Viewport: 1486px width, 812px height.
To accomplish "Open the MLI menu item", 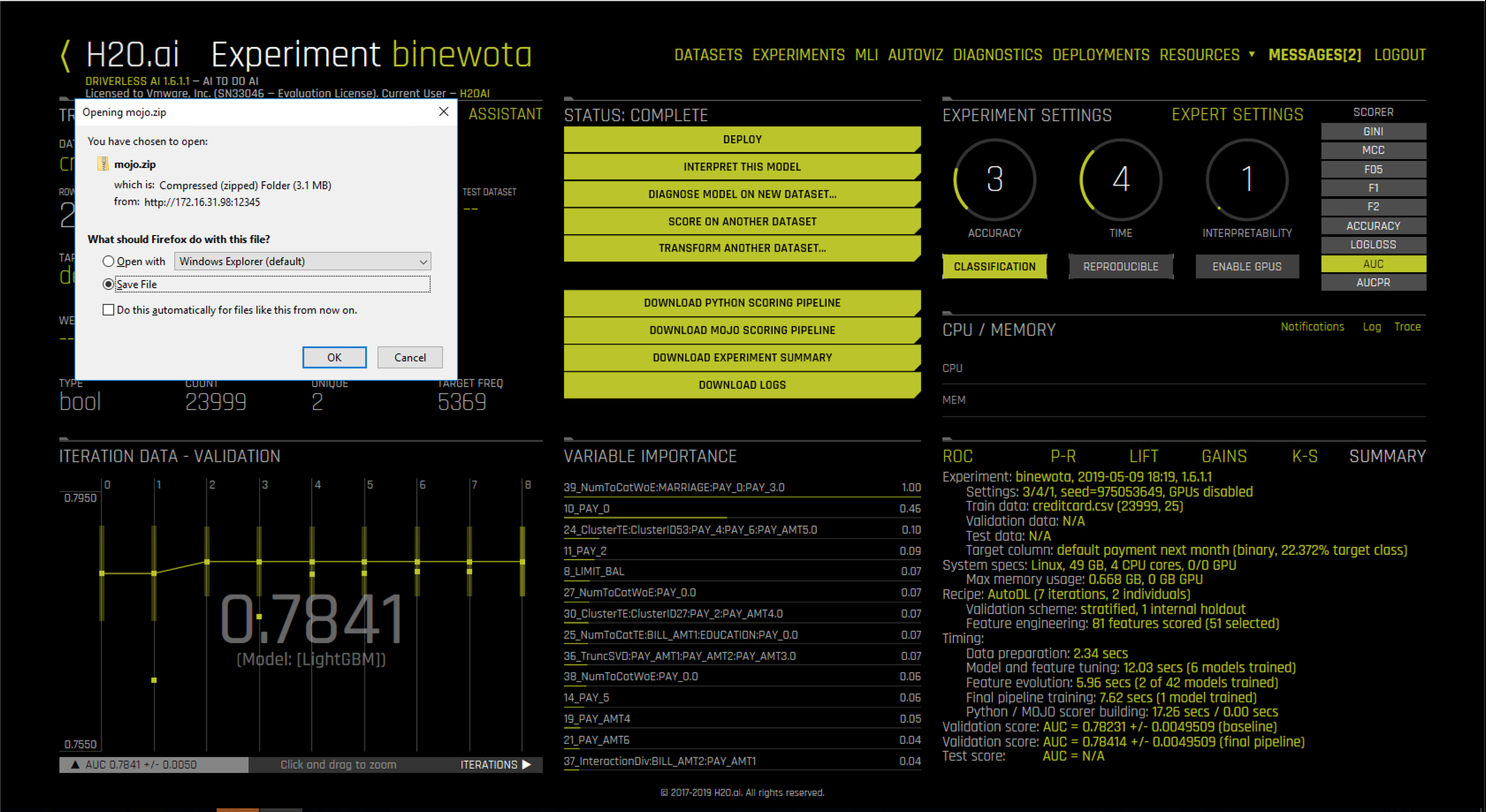I will [x=866, y=55].
